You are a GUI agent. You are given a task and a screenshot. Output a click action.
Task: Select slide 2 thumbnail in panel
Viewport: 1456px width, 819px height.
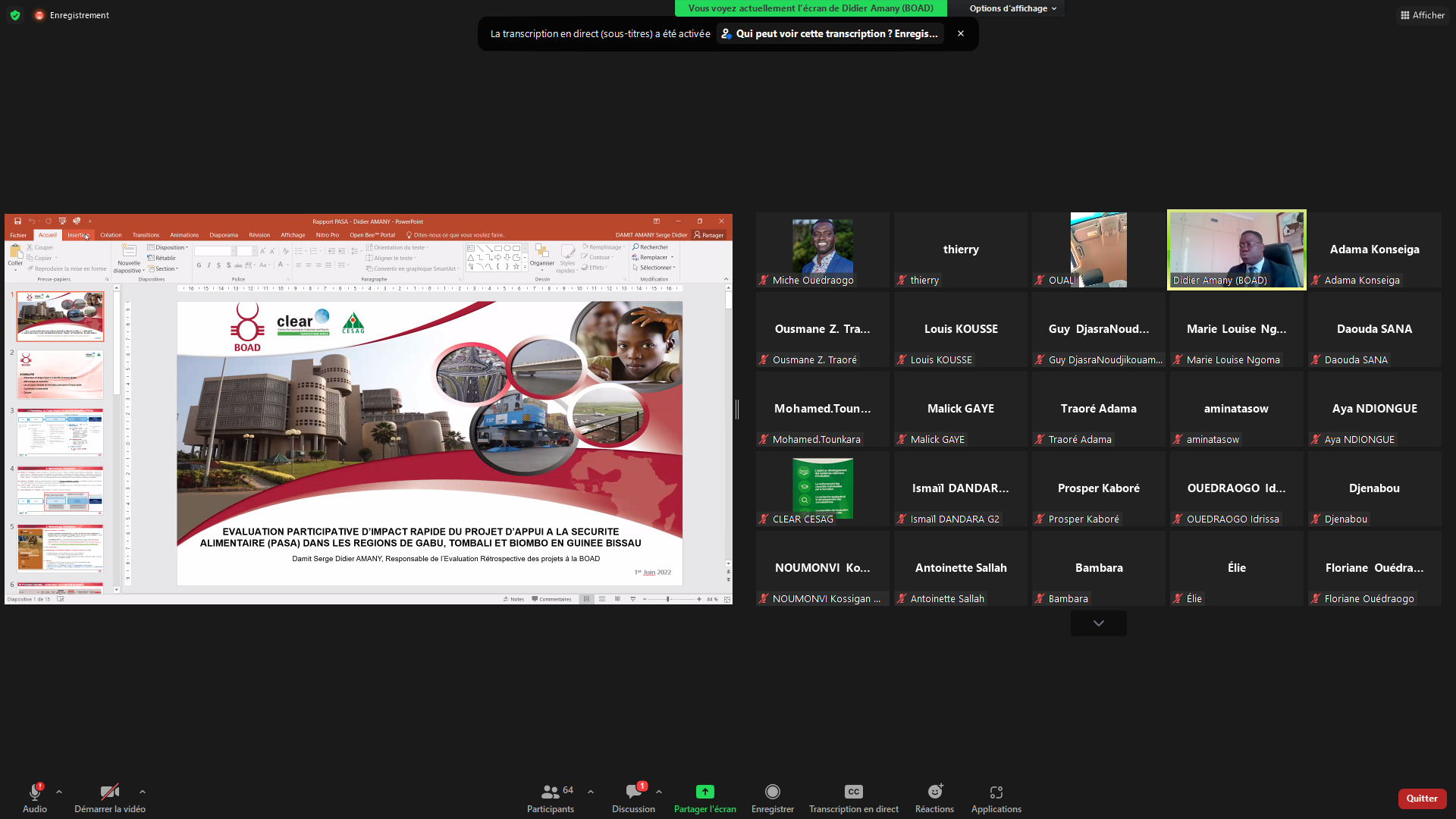coord(61,374)
